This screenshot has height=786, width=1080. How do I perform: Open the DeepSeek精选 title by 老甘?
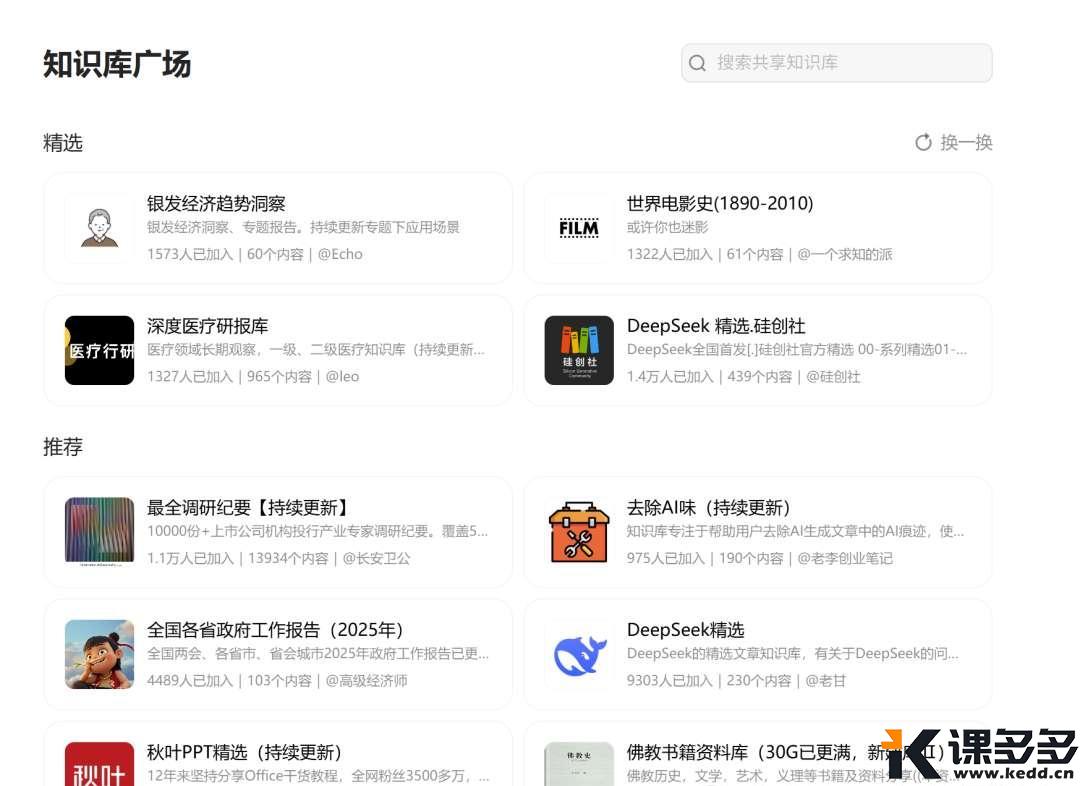coord(685,630)
